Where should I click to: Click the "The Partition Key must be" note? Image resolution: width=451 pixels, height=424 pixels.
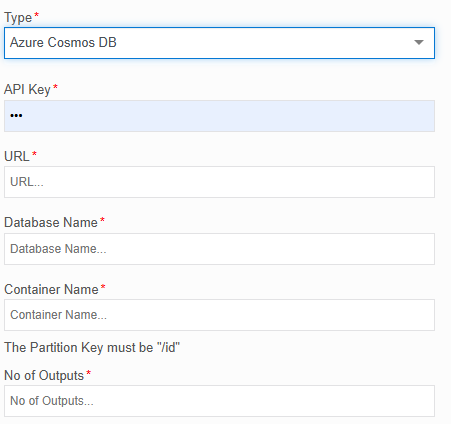point(92,348)
